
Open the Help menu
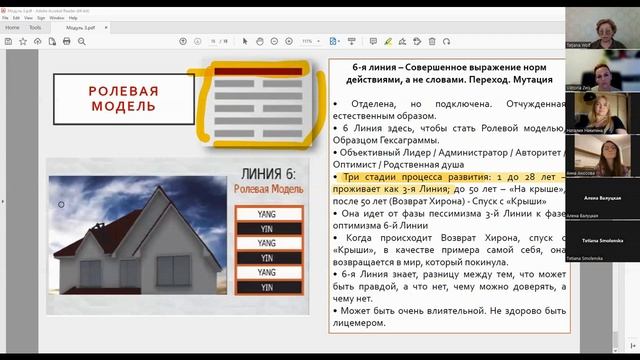click(73, 18)
